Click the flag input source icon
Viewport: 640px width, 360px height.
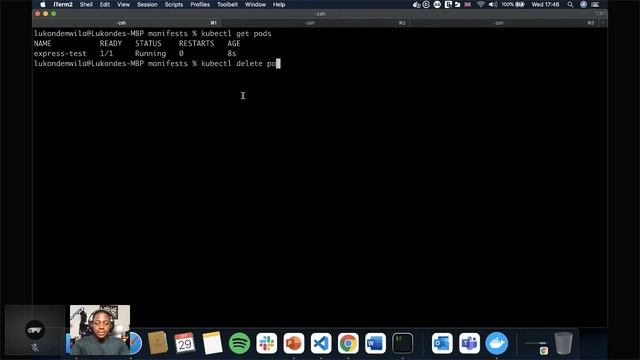click(468, 4)
